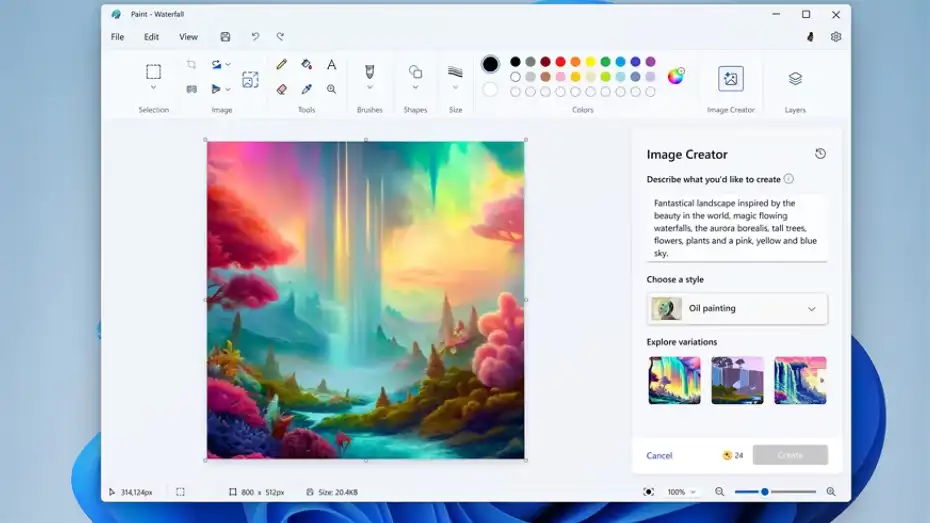Click the zoom in magnifier icon

[x=831, y=492]
